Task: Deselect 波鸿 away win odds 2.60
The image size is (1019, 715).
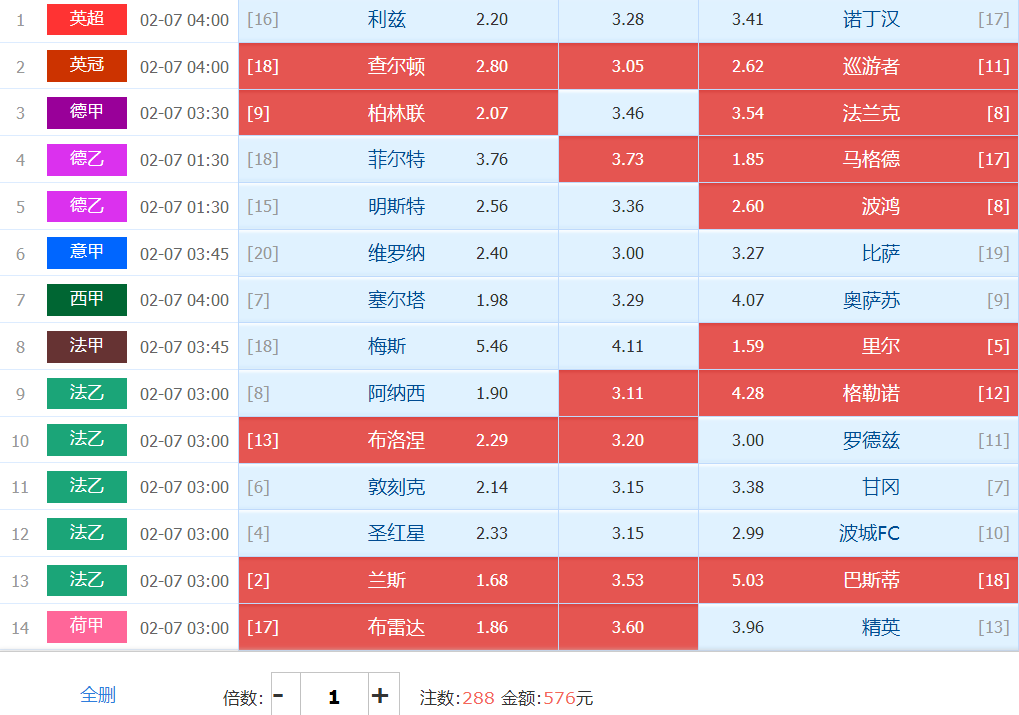Action: [x=858, y=207]
